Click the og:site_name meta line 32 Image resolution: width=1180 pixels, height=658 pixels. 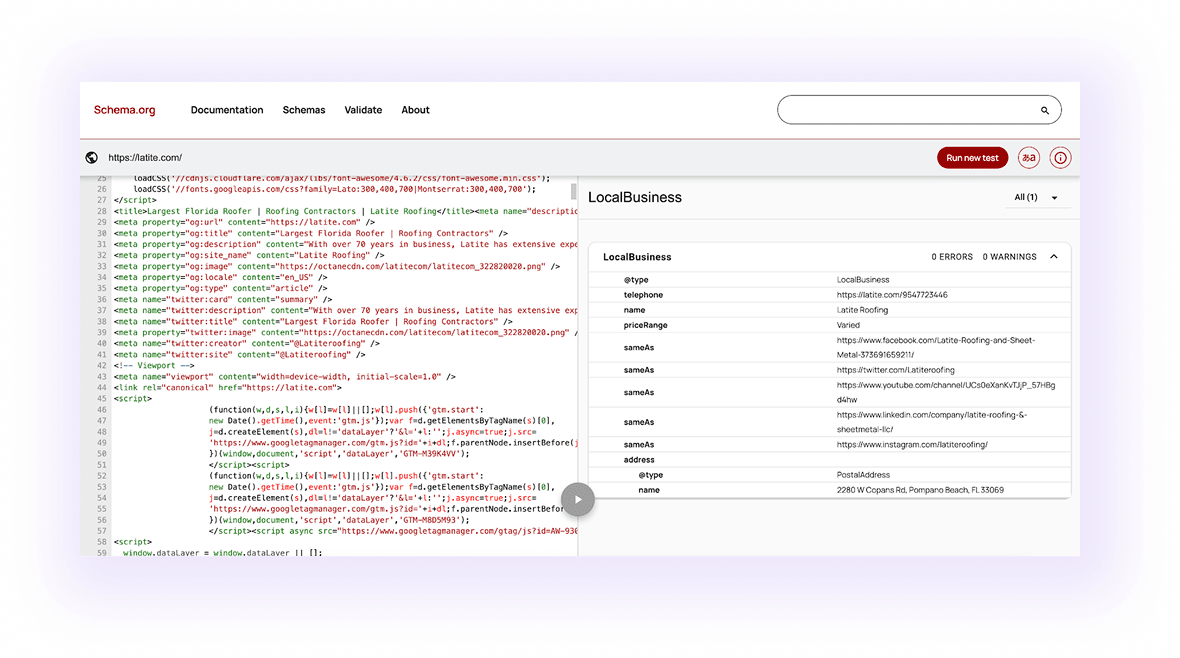248,255
